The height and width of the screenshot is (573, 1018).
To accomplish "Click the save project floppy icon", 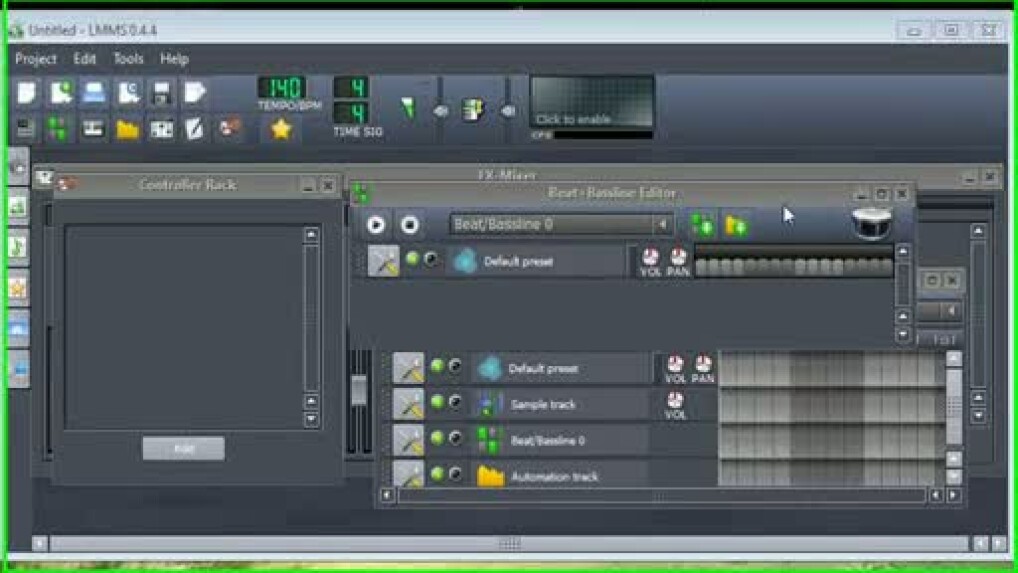I will pyautogui.click(x=161, y=93).
